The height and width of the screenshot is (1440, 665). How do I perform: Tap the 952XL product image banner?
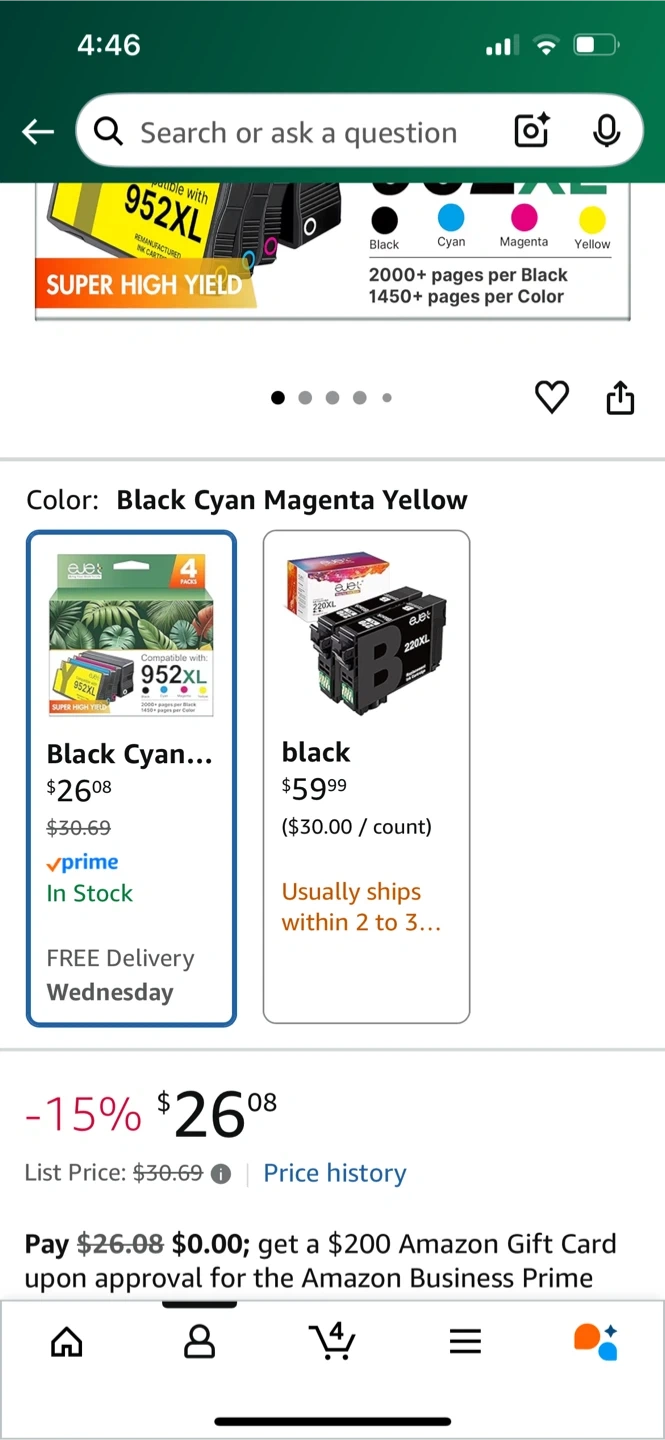(x=332, y=250)
